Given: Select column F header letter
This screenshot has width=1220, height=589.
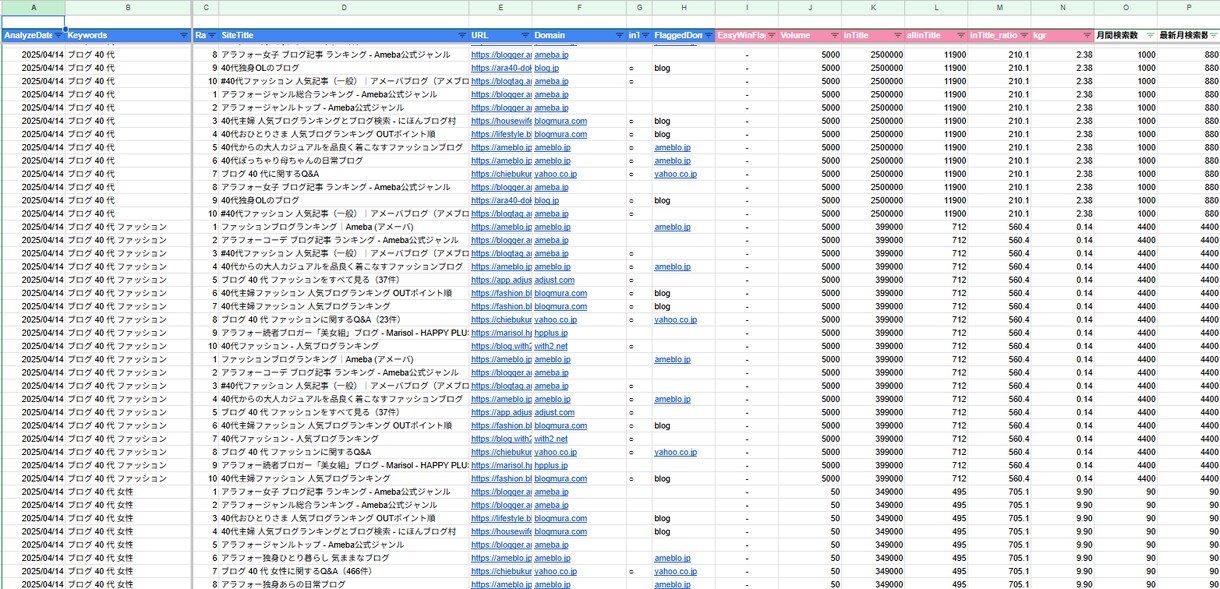Looking at the screenshot, I should pyautogui.click(x=579, y=7).
